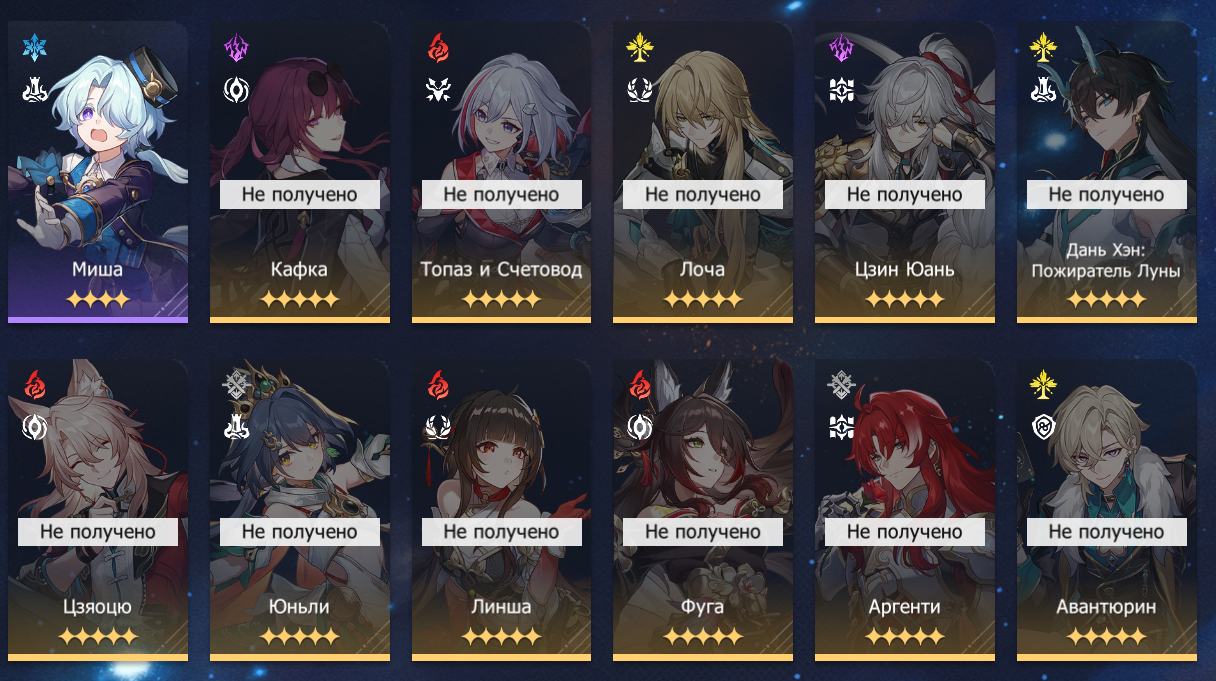The image size is (1216, 681).
Task: Click the name Дань Хэн: Пожиратель Луны
Action: coord(1107,261)
